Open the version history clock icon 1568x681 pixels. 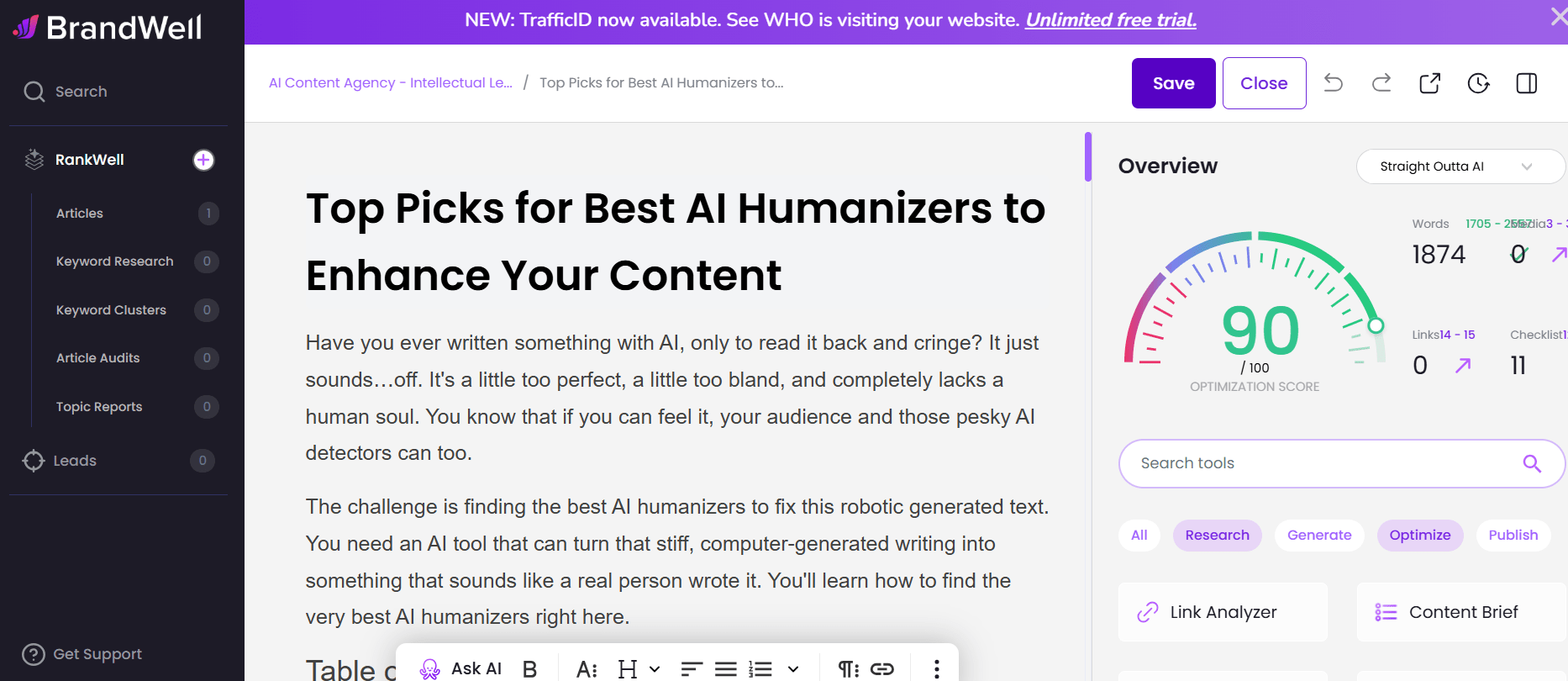click(x=1478, y=83)
